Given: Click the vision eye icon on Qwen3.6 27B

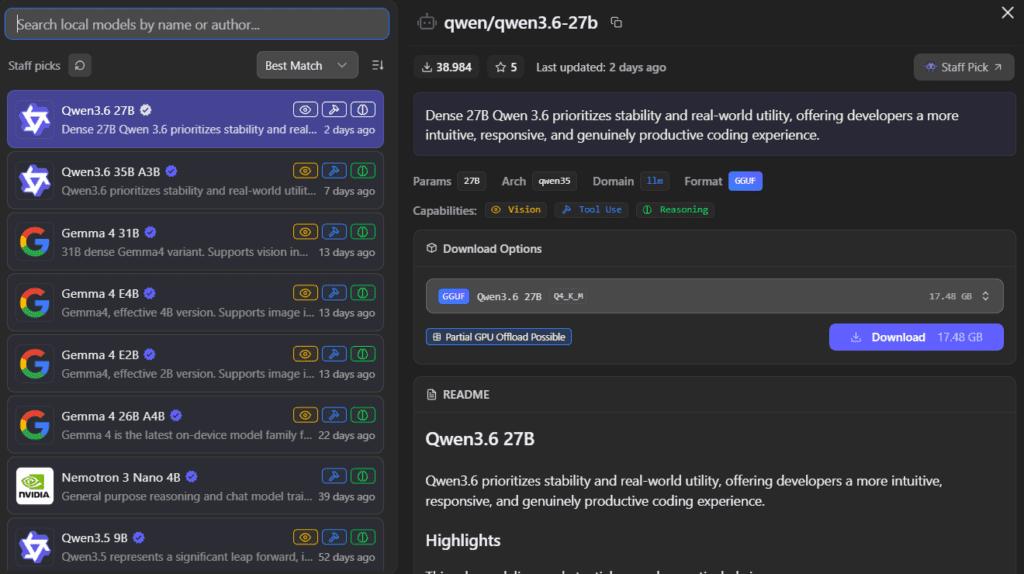Looking at the screenshot, I should point(305,110).
